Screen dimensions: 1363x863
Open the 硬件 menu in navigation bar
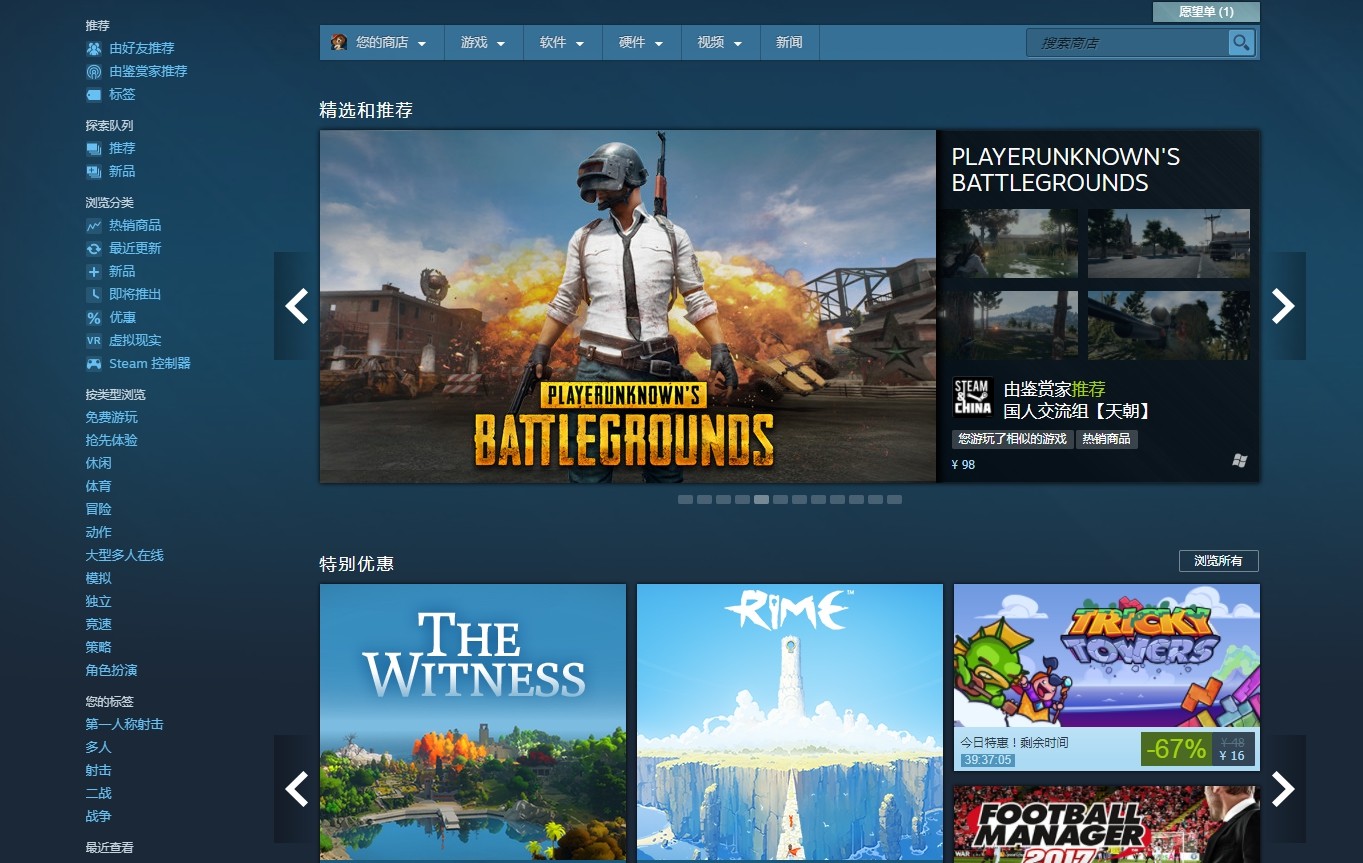click(x=641, y=43)
